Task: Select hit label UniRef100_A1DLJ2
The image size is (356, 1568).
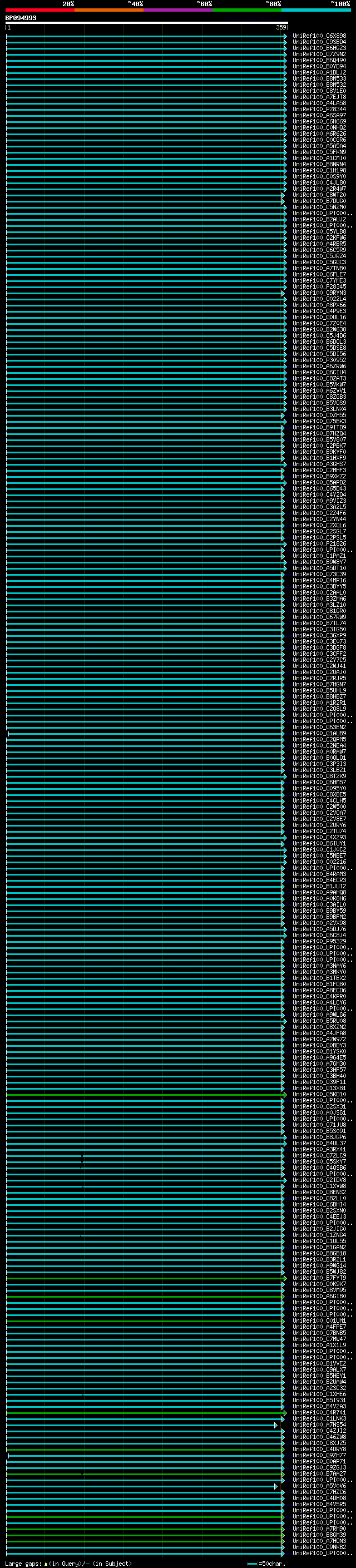Action: 319,72
